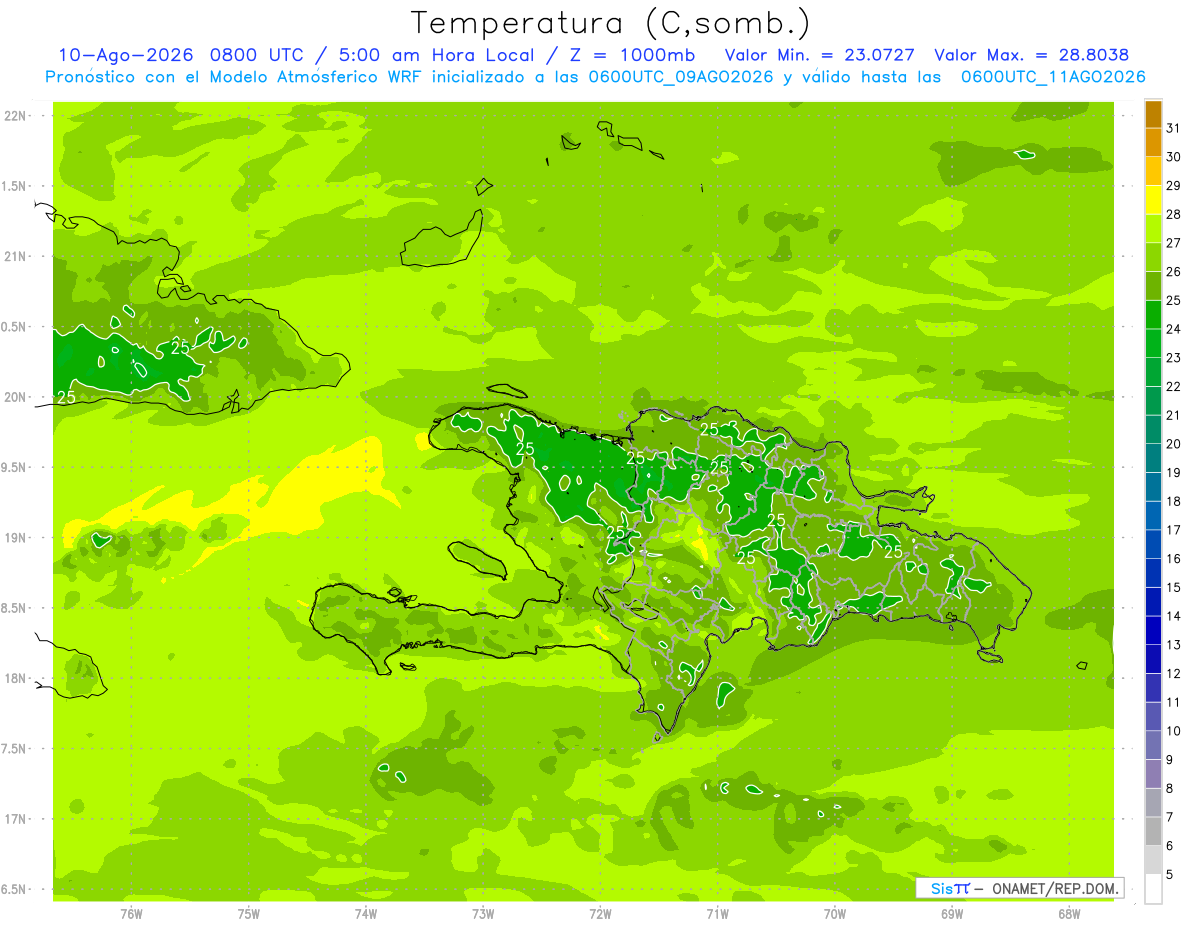Click the "26" color scale label
The image size is (1200, 927).
pos(1174,272)
